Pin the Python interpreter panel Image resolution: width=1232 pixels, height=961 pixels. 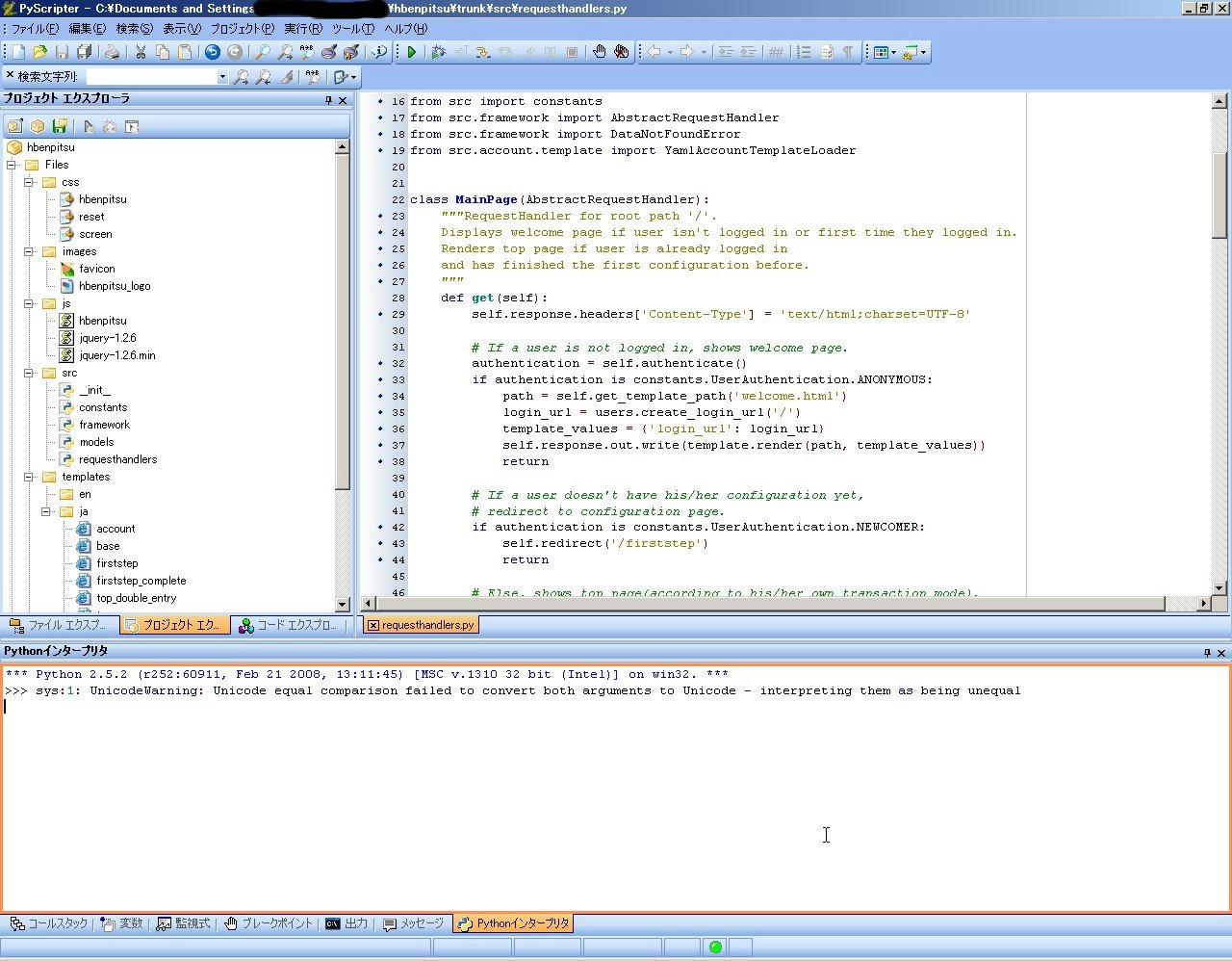(1207, 652)
